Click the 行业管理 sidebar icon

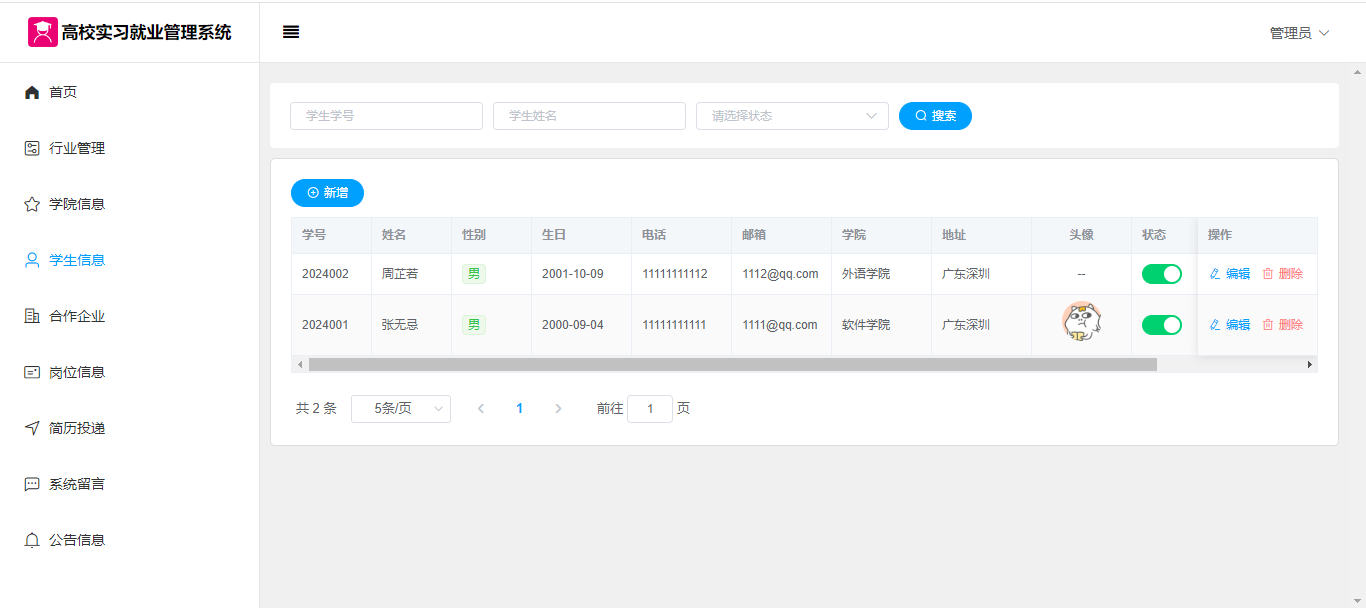(32, 148)
